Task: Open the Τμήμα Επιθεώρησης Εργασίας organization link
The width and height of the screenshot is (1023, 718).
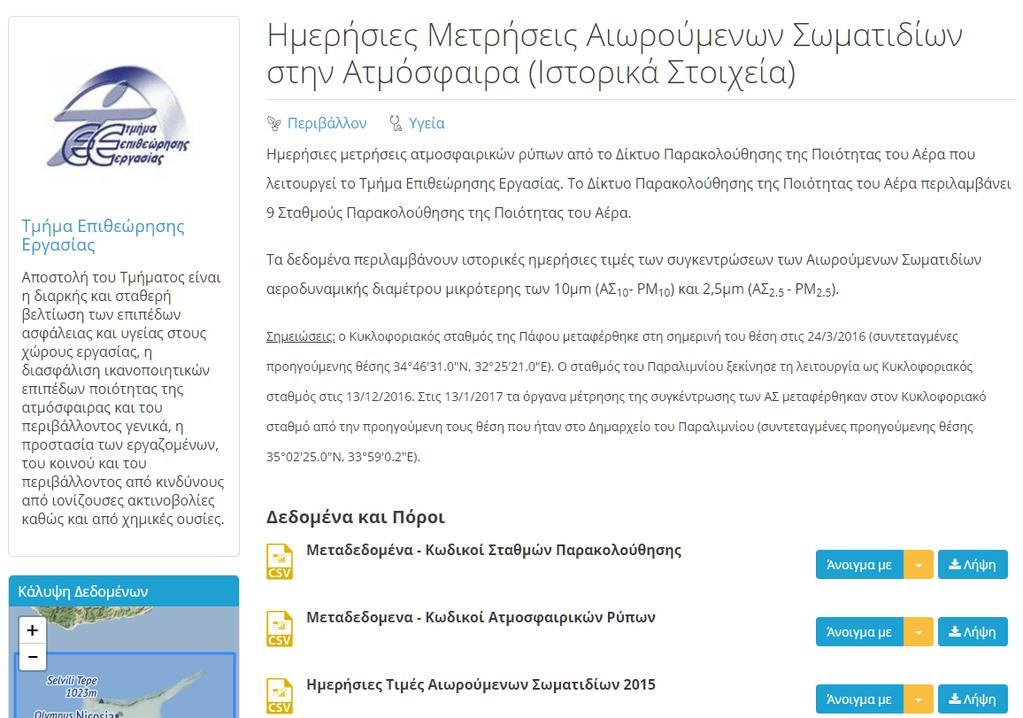Action: (102, 235)
